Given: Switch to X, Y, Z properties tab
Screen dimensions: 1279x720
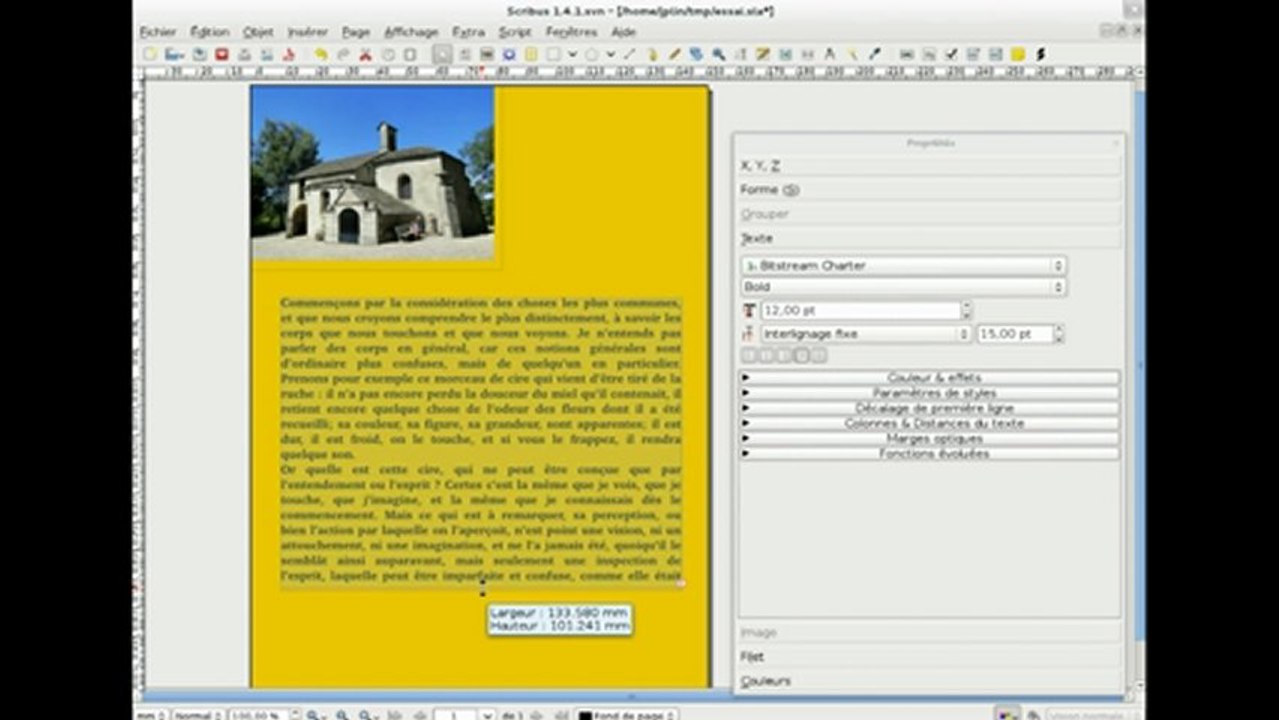Looking at the screenshot, I should 929,166.
